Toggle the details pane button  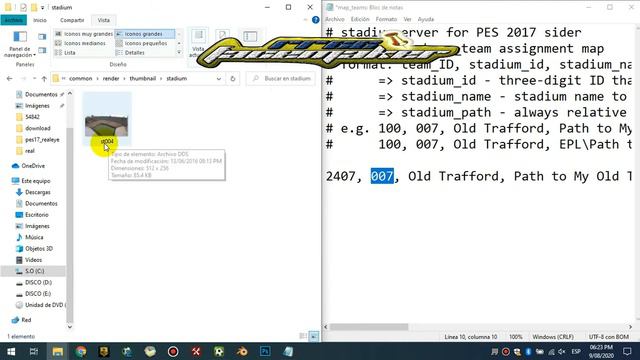[42, 50]
